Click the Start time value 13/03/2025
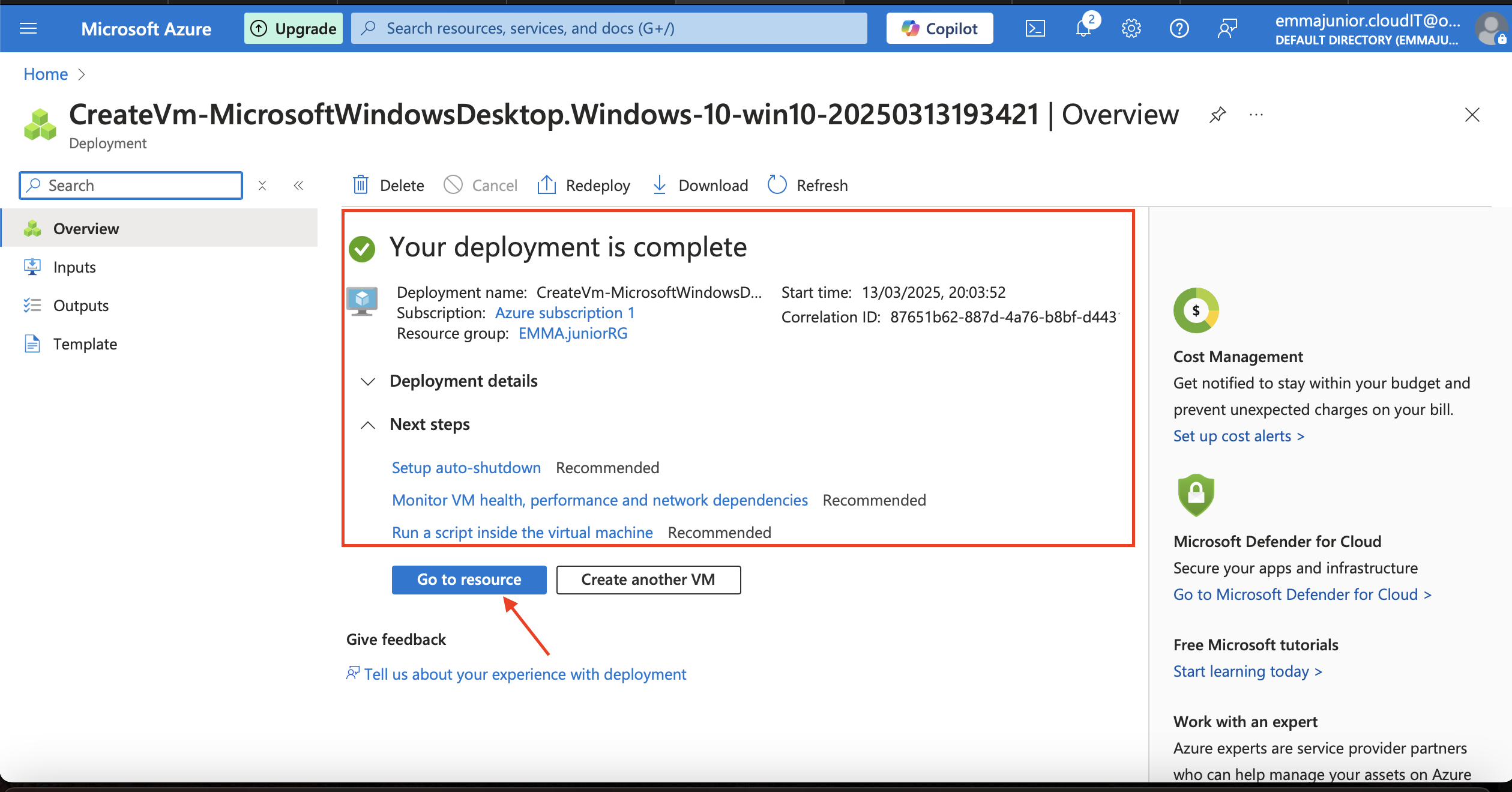 pos(933,292)
